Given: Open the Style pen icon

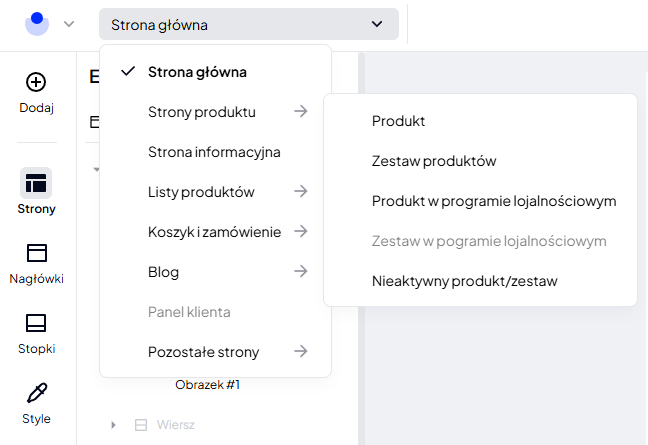Looking at the screenshot, I should (36, 392).
